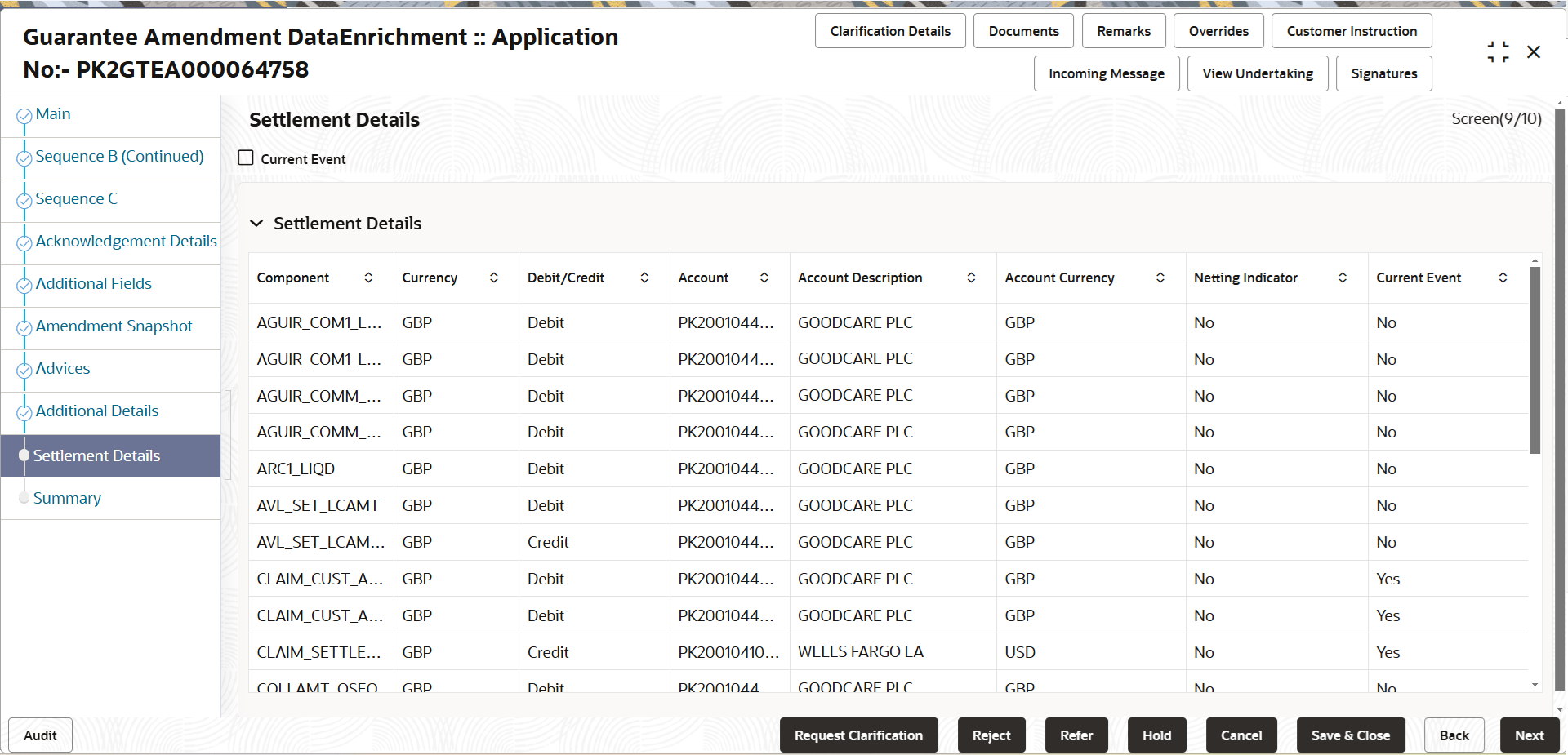Click account PK20010410... cell

(728, 652)
